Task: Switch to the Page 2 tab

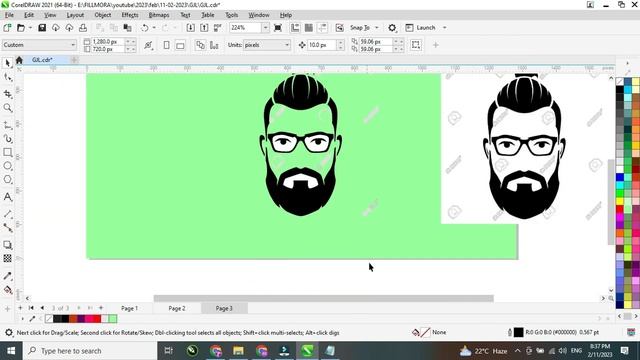Action: pyautogui.click(x=177, y=308)
